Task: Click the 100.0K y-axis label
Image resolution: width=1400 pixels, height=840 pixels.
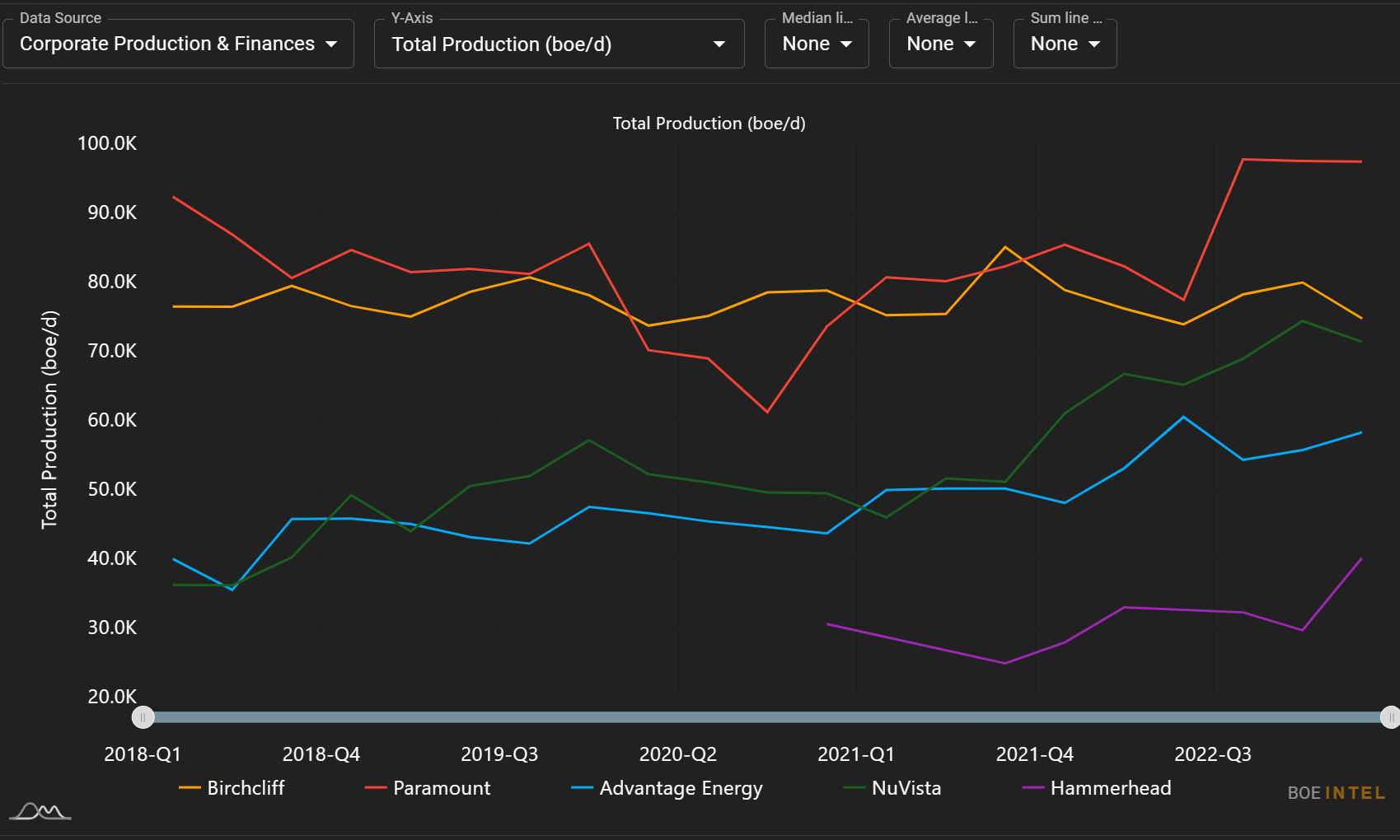Action: coord(107,143)
